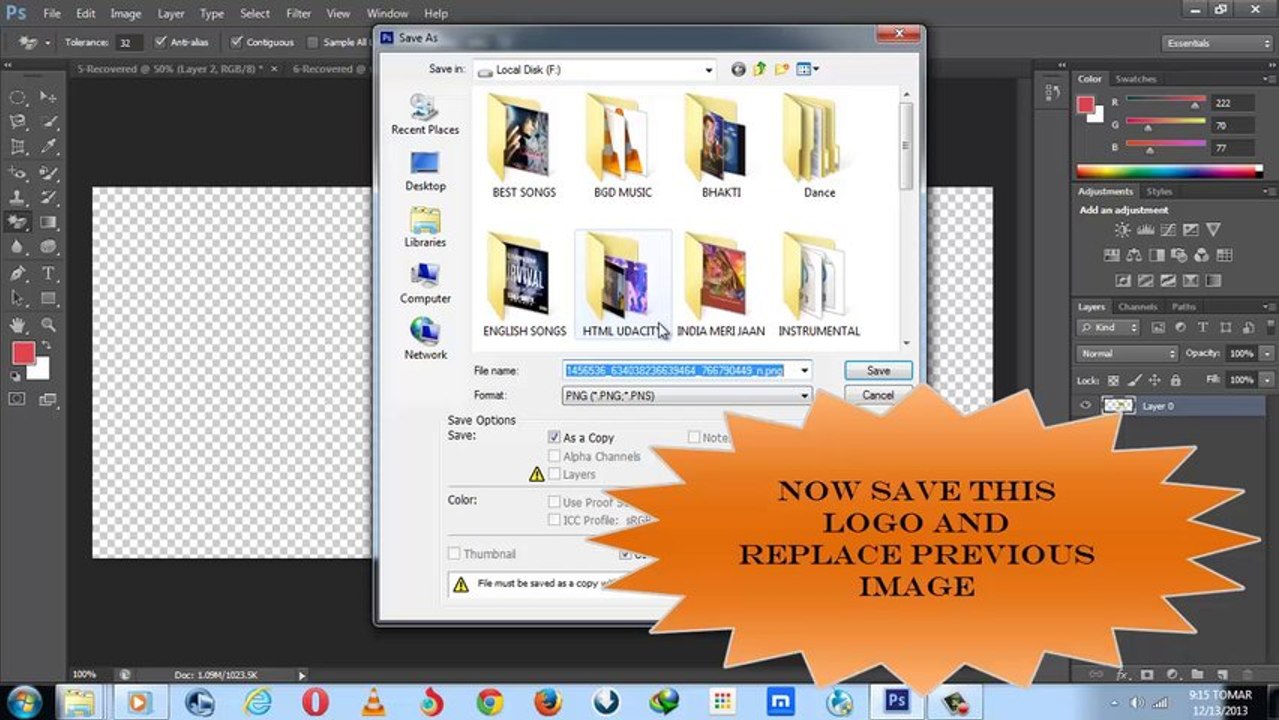Viewport: 1279px width, 720px height.
Task: Click the Save button
Action: (x=878, y=370)
